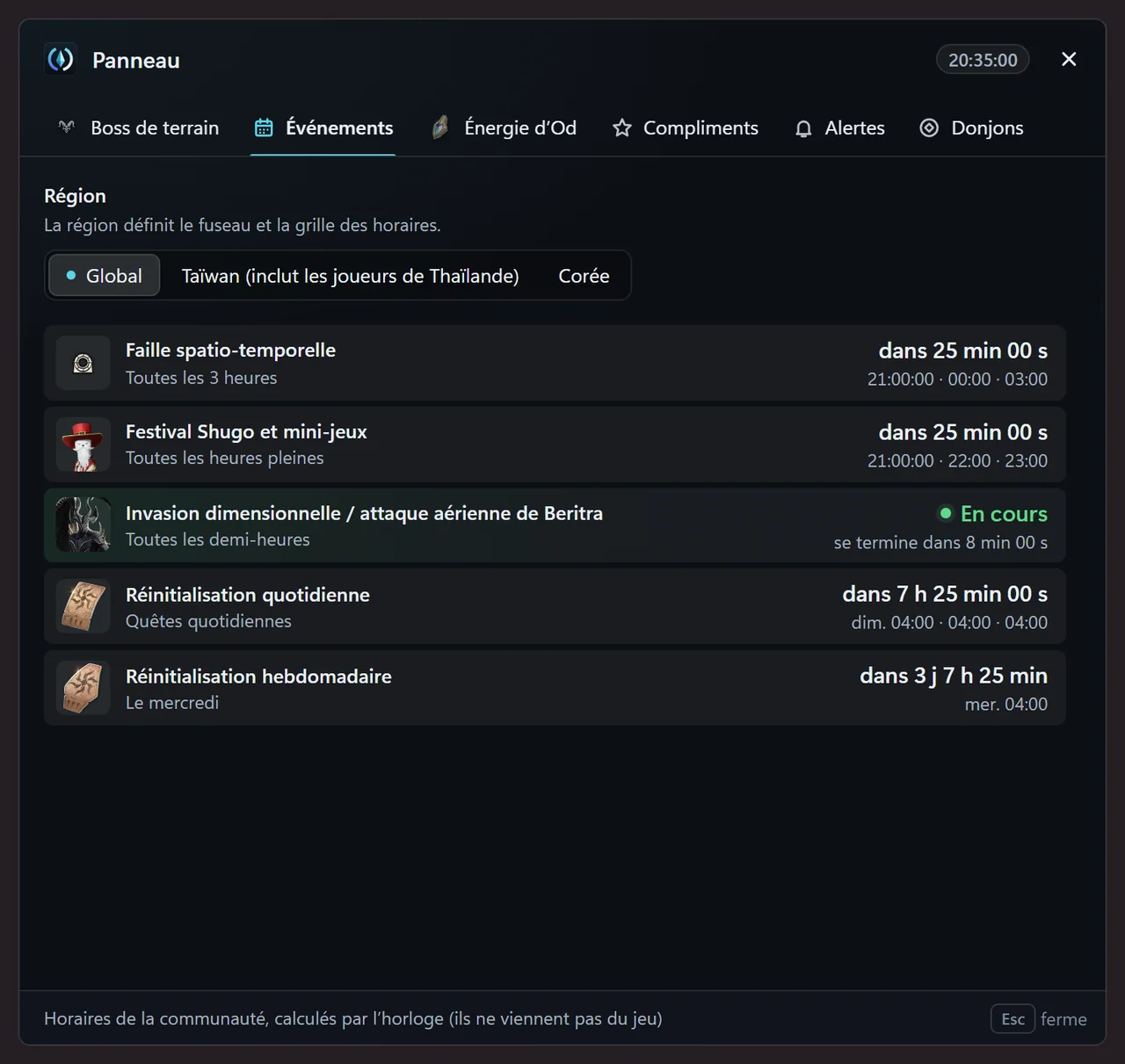The width and height of the screenshot is (1125, 1064).
Task: Click the Panneau app logo icon
Action: pos(61,60)
